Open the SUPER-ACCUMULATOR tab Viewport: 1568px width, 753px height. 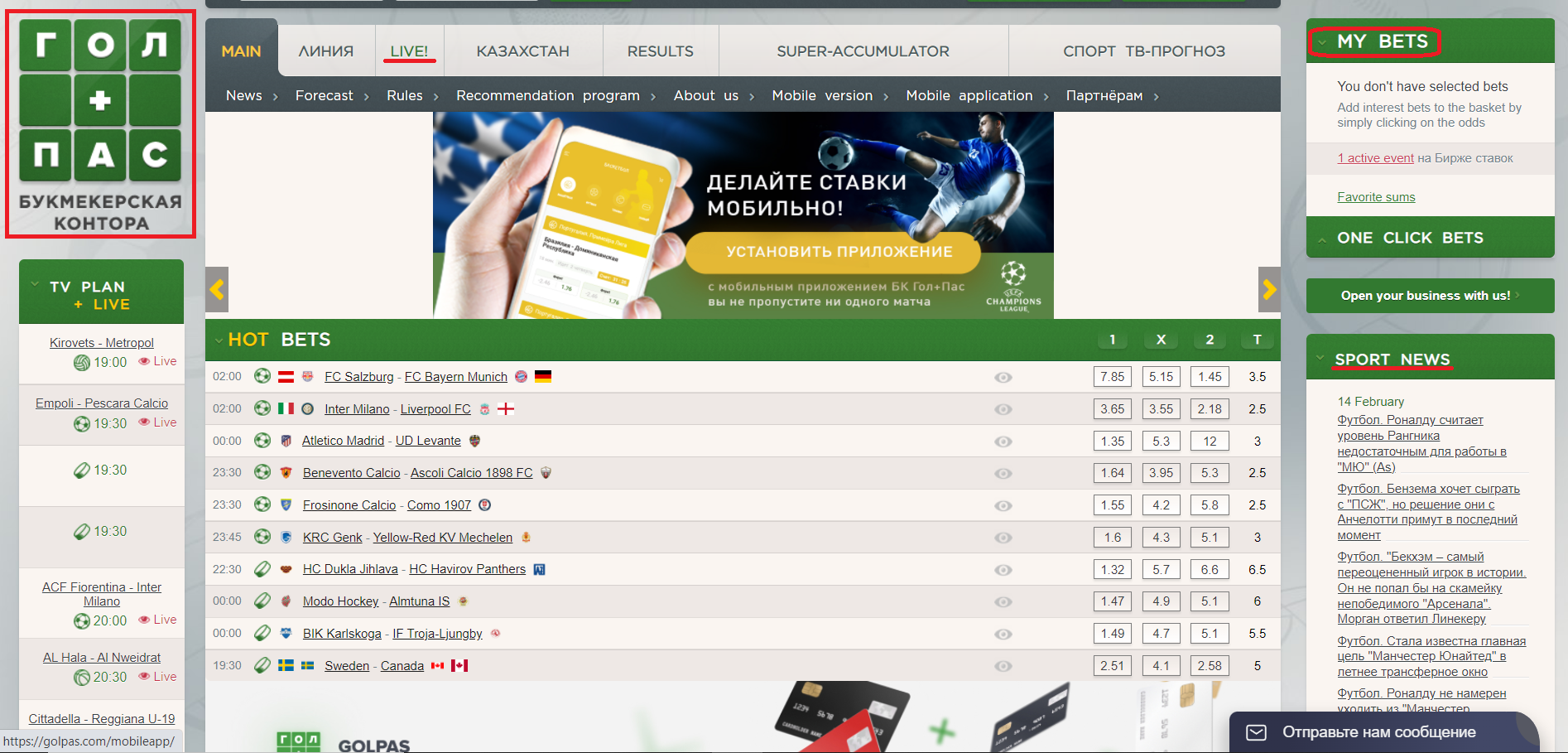(x=863, y=51)
